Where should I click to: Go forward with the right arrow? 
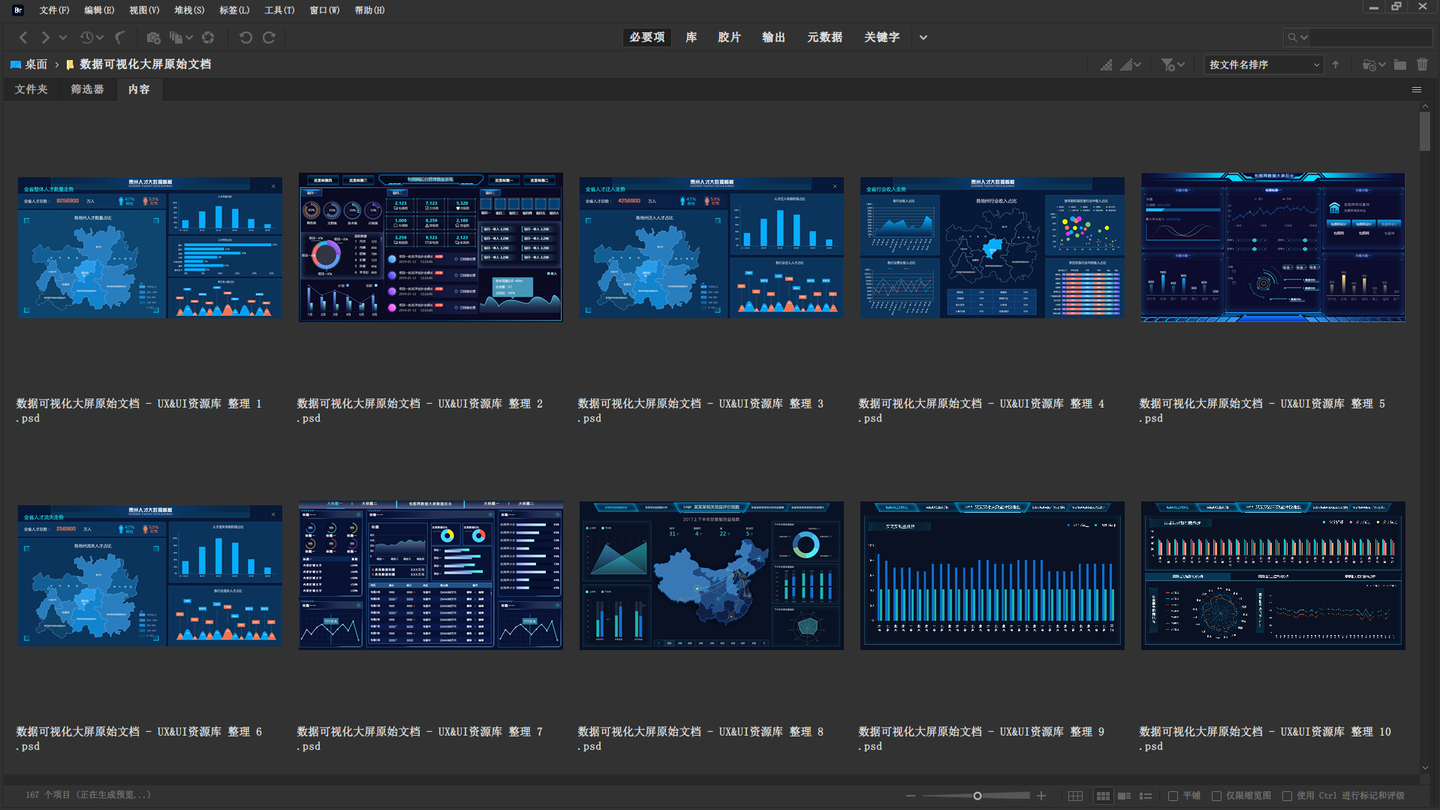pyautogui.click(x=45, y=38)
